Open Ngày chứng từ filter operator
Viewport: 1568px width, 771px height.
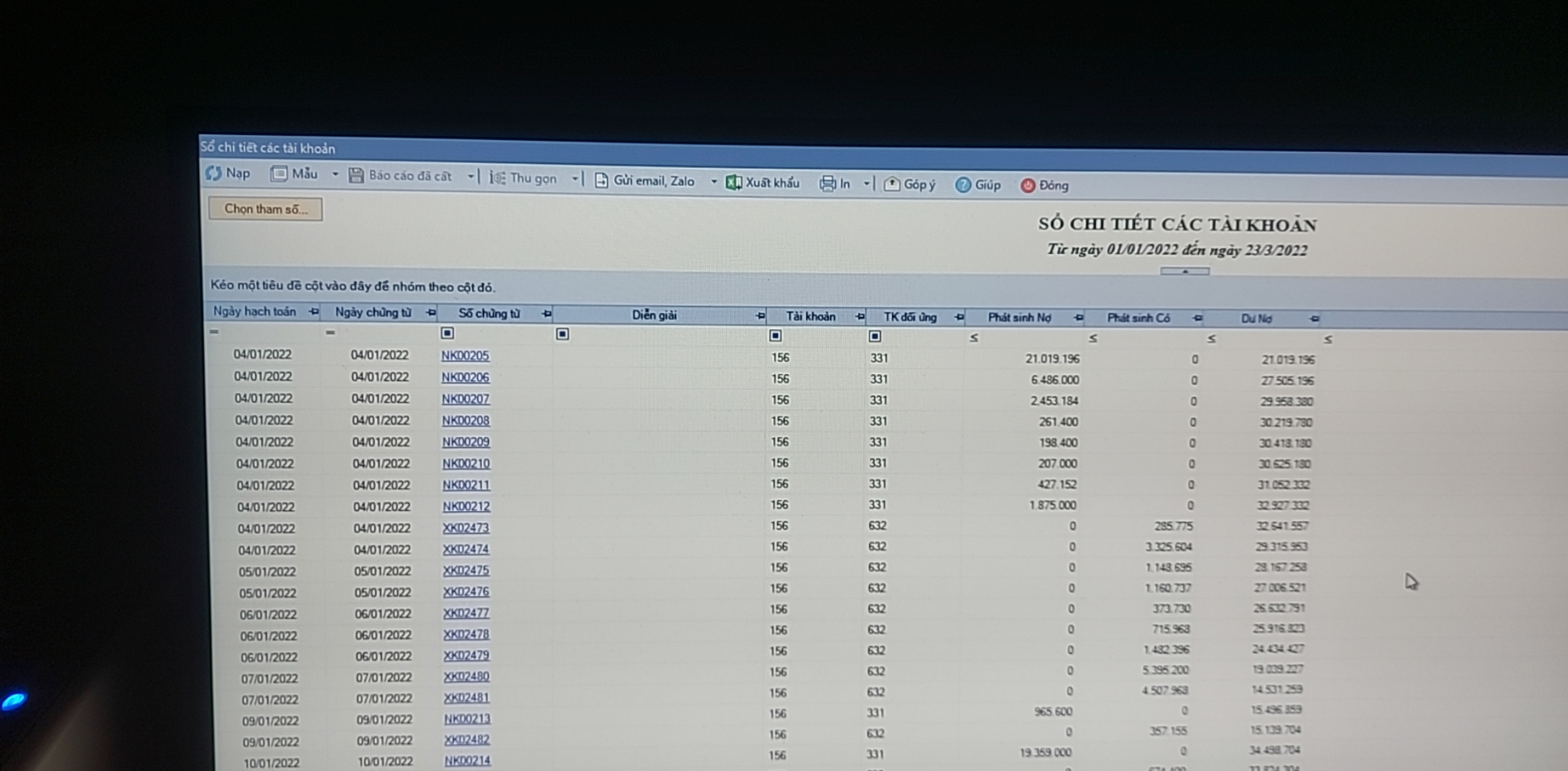point(330,332)
